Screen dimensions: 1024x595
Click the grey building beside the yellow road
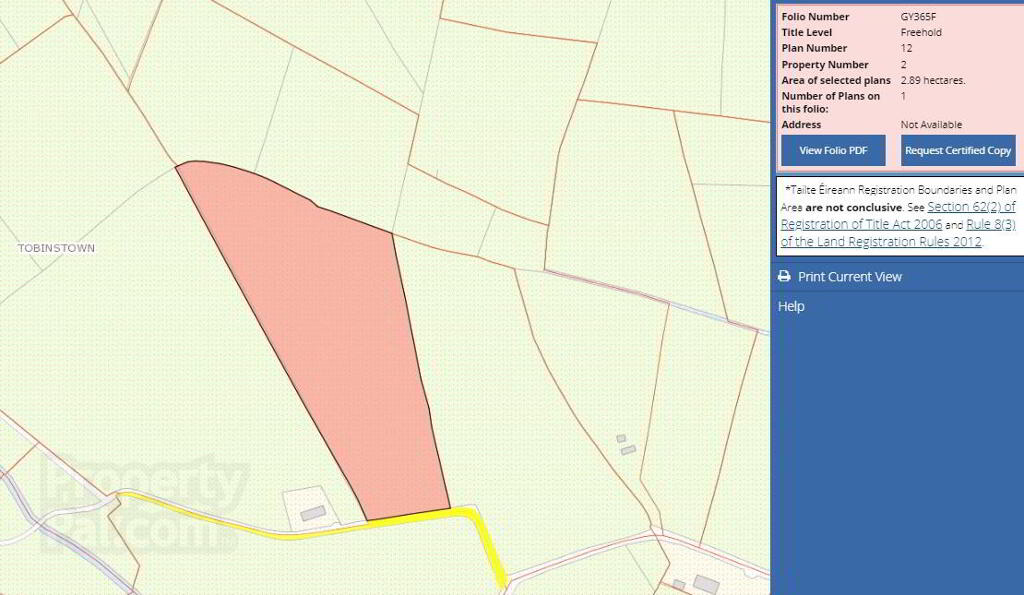pyautogui.click(x=313, y=513)
